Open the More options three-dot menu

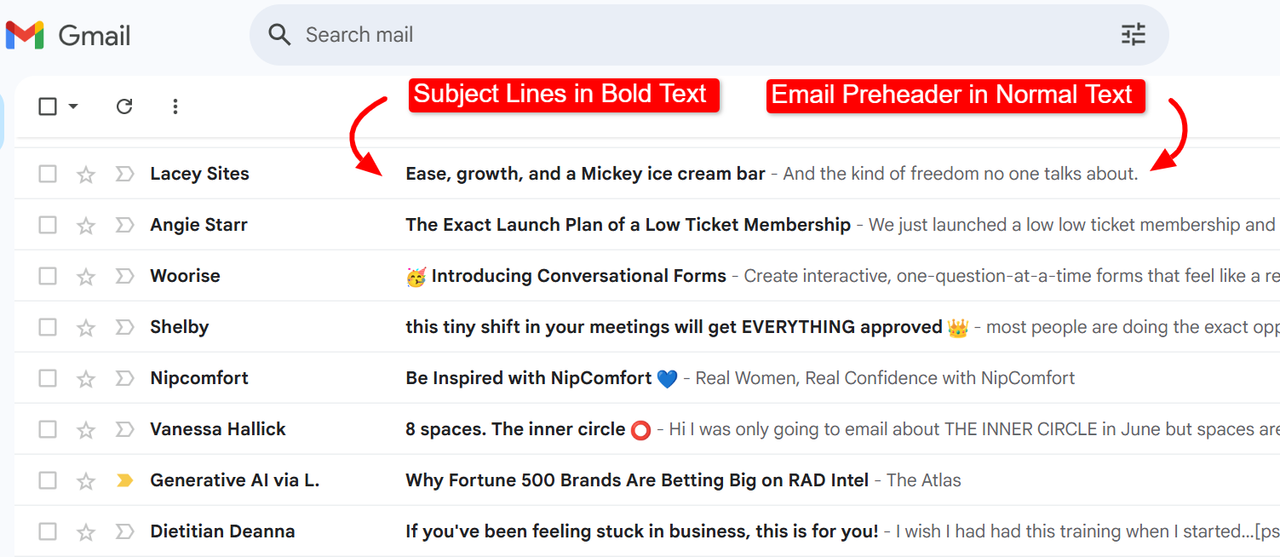click(175, 106)
